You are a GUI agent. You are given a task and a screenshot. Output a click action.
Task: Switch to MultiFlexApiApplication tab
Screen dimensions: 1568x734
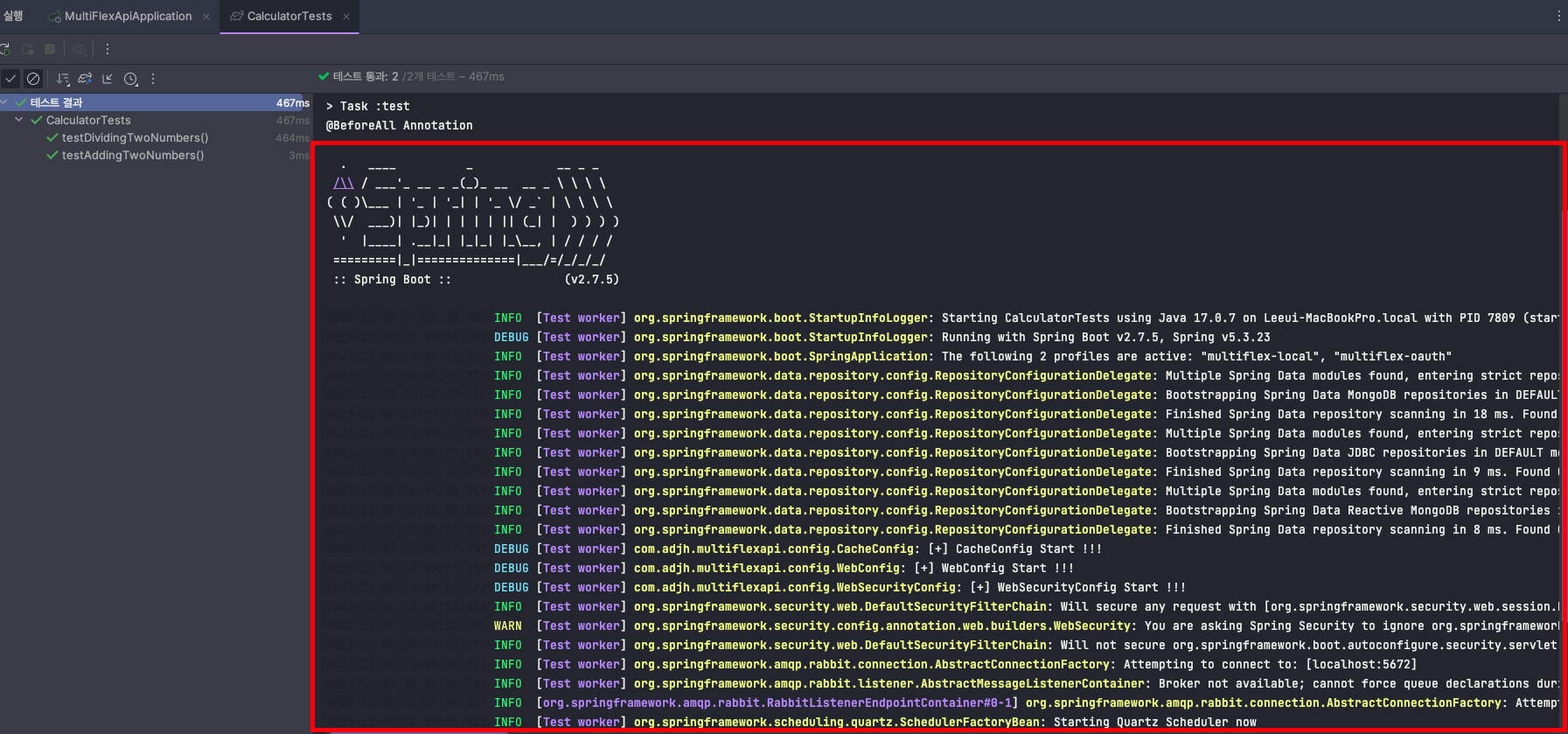pos(128,16)
